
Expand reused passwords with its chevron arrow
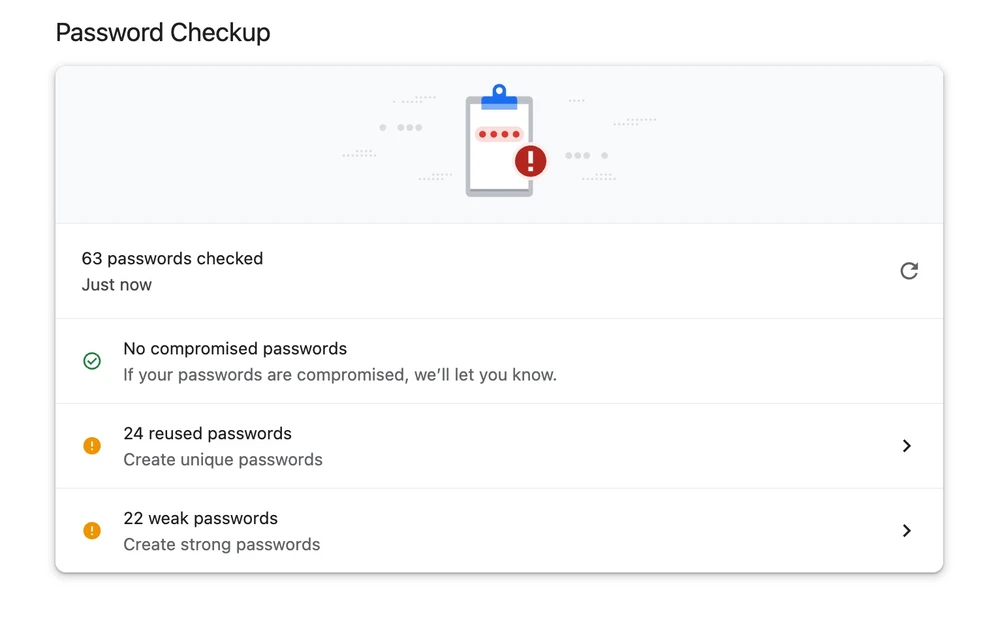tap(907, 446)
